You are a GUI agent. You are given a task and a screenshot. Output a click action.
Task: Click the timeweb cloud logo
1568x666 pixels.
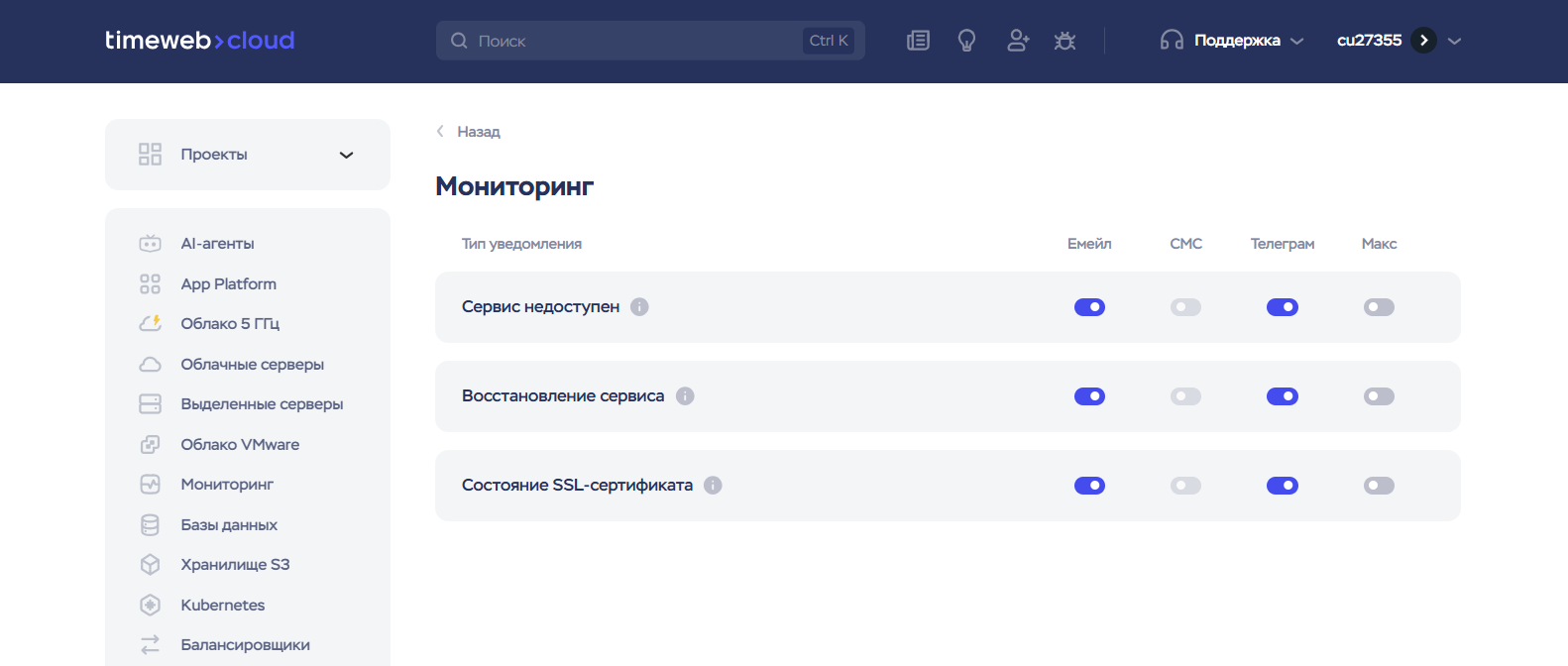click(200, 41)
